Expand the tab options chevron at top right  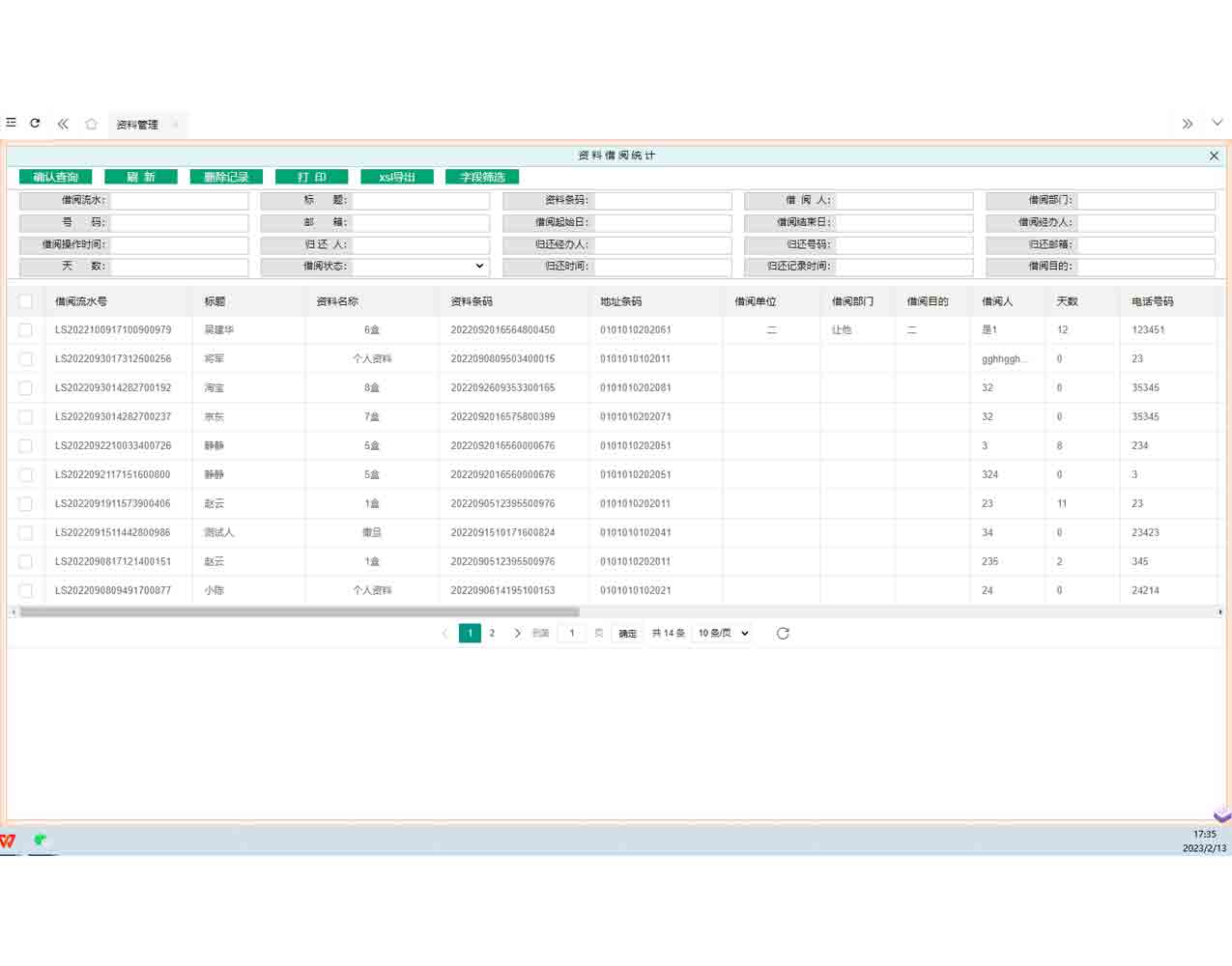pyautogui.click(x=1217, y=123)
